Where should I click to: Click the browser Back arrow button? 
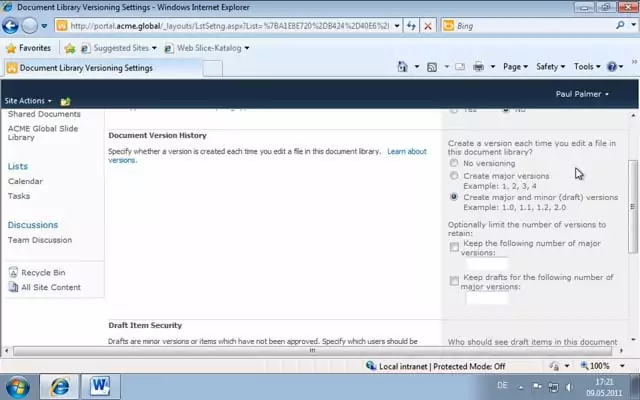(10, 26)
